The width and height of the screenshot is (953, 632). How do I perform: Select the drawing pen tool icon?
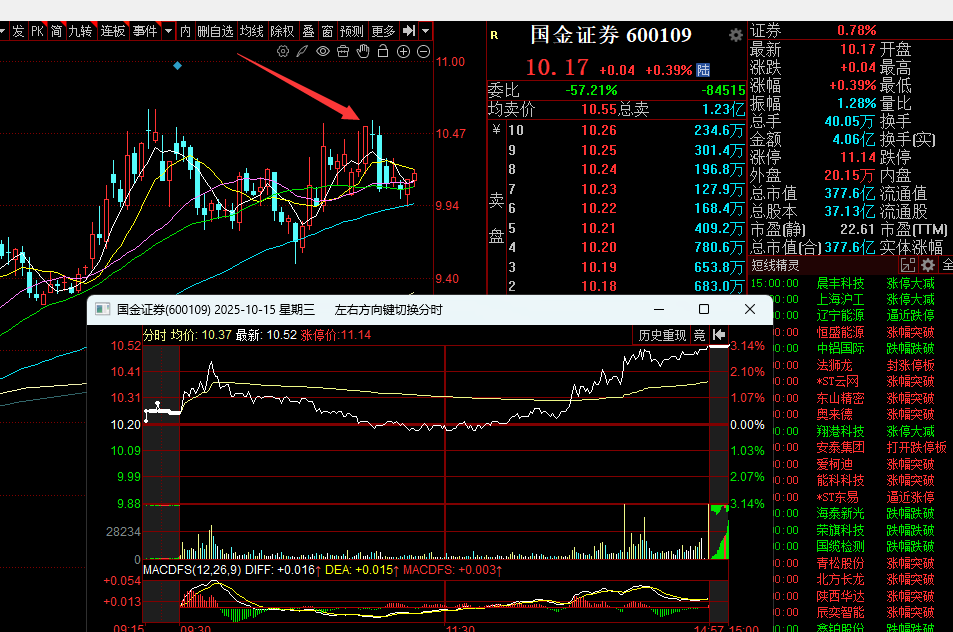click(x=302, y=52)
